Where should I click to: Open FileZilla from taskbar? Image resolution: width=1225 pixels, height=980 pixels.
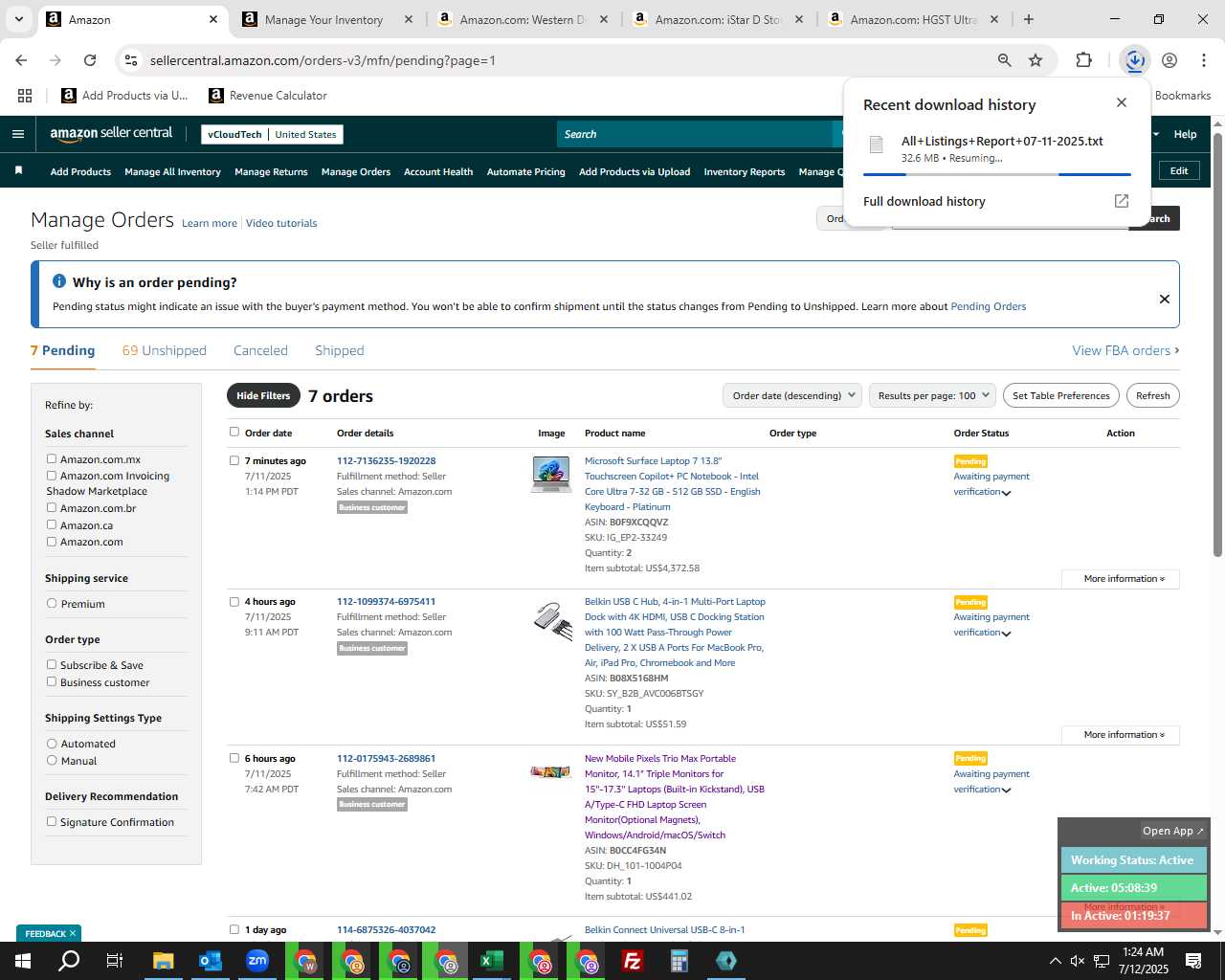(633, 961)
